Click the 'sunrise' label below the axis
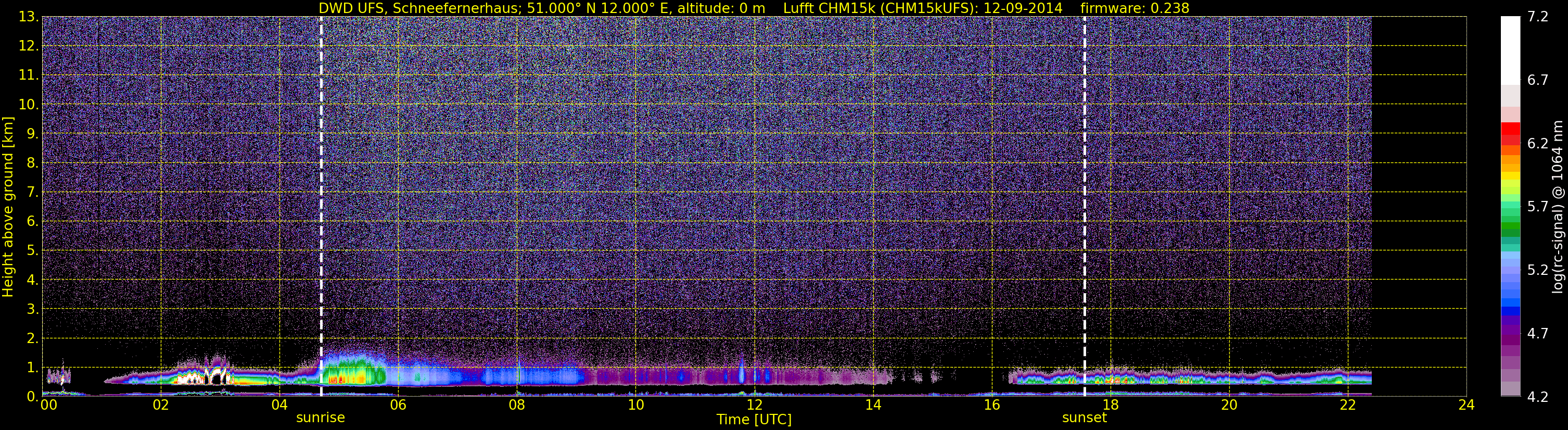The width and height of the screenshot is (1568, 430). [320, 418]
